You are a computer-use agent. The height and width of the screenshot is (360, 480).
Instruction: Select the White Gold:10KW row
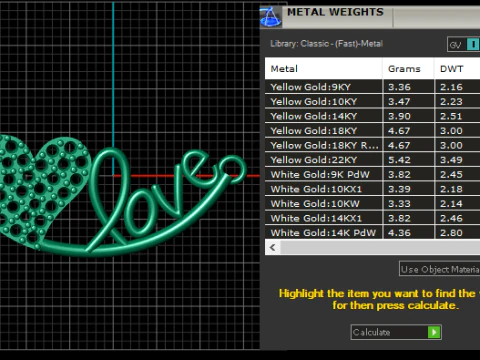click(372, 204)
